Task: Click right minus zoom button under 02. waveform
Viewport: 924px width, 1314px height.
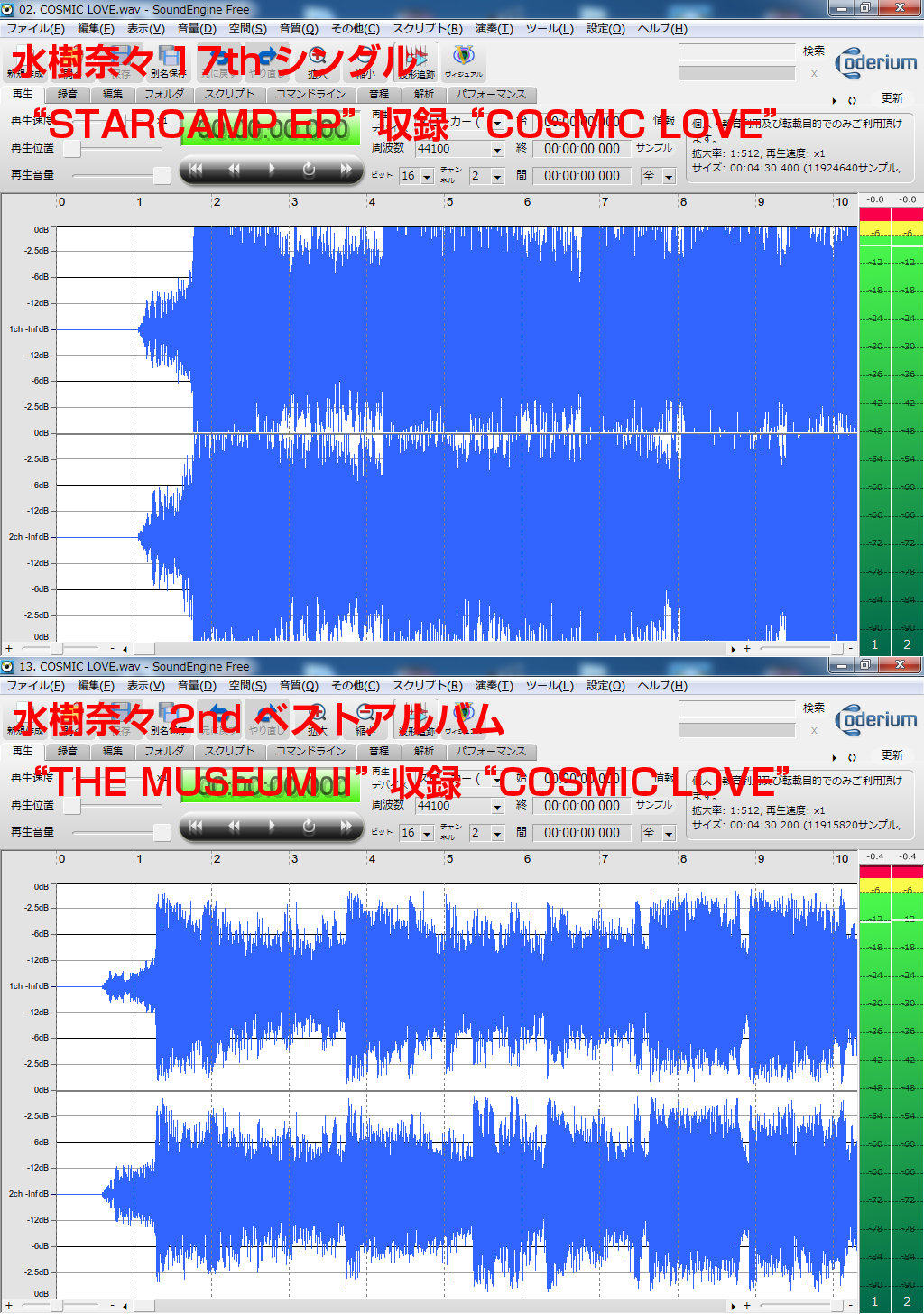Action: coord(850,648)
